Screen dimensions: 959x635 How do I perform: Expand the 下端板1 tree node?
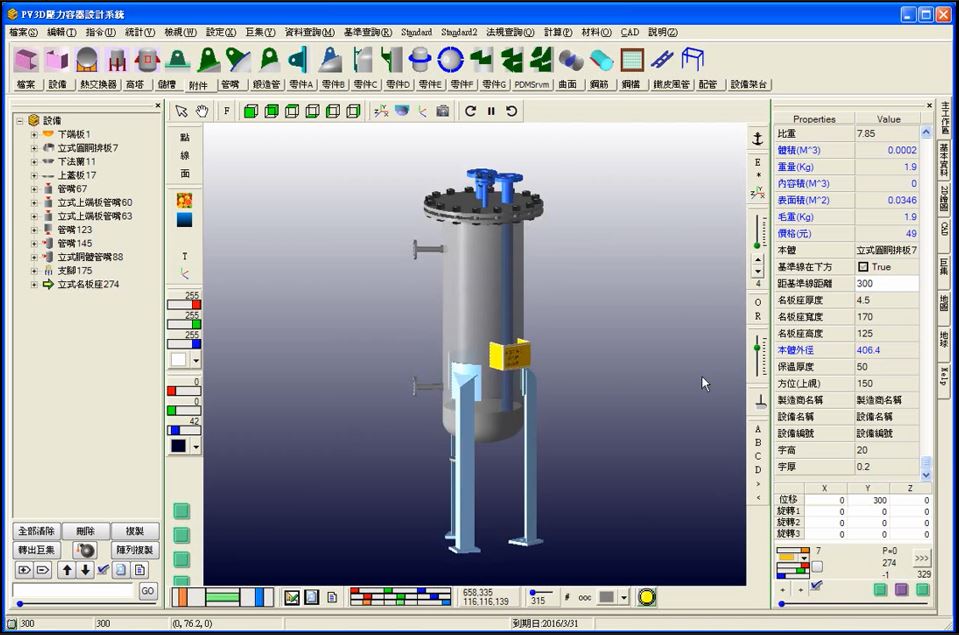(34, 134)
